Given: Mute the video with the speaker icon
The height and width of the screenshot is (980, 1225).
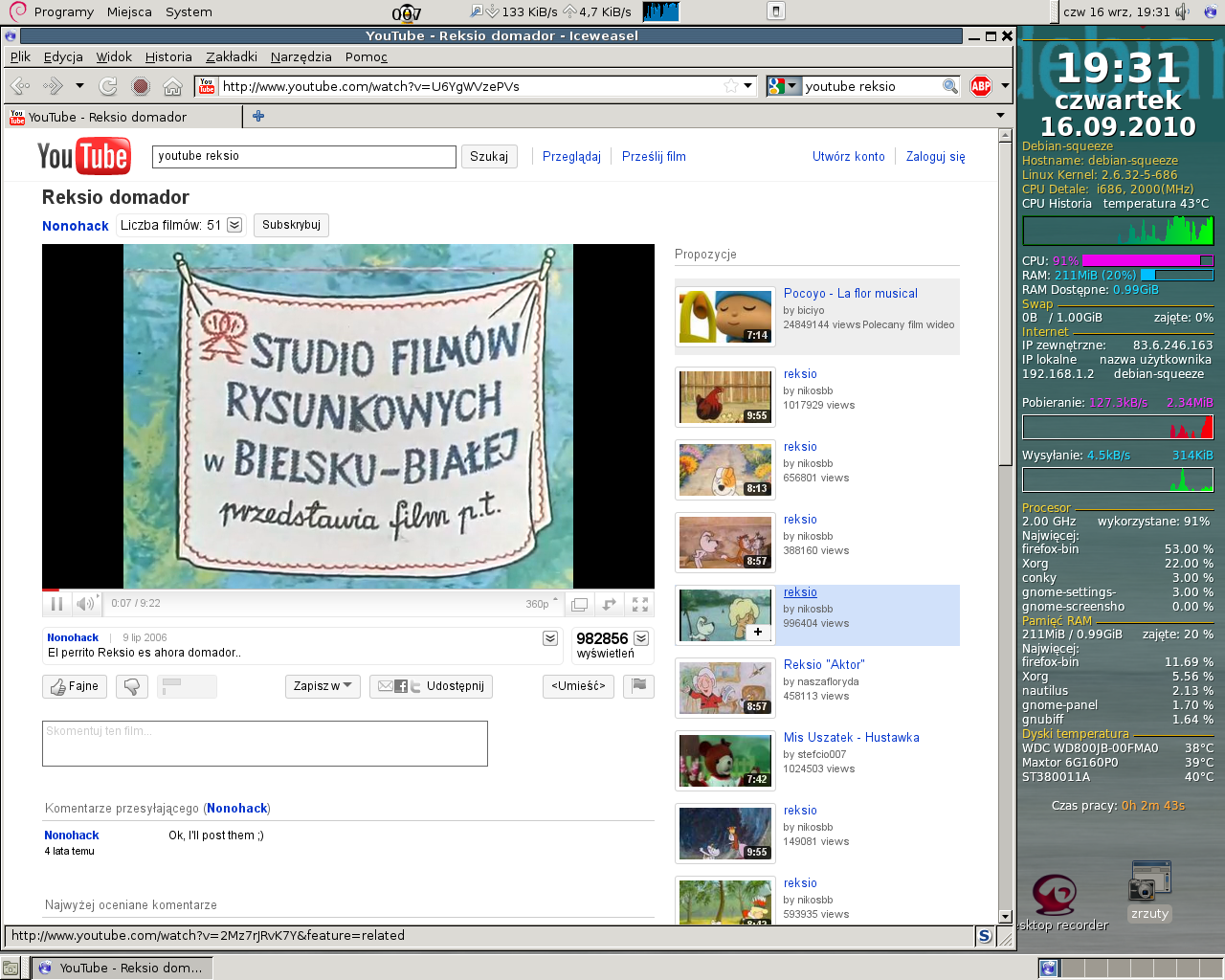Looking at the screenshot, I should pyautogui.click(x=86, y=604).
